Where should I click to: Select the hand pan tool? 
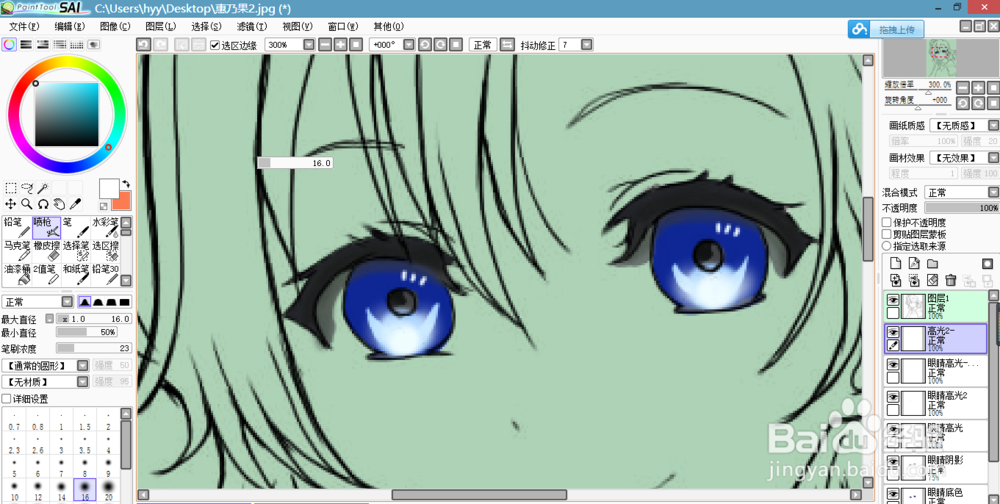click(59, 204)
